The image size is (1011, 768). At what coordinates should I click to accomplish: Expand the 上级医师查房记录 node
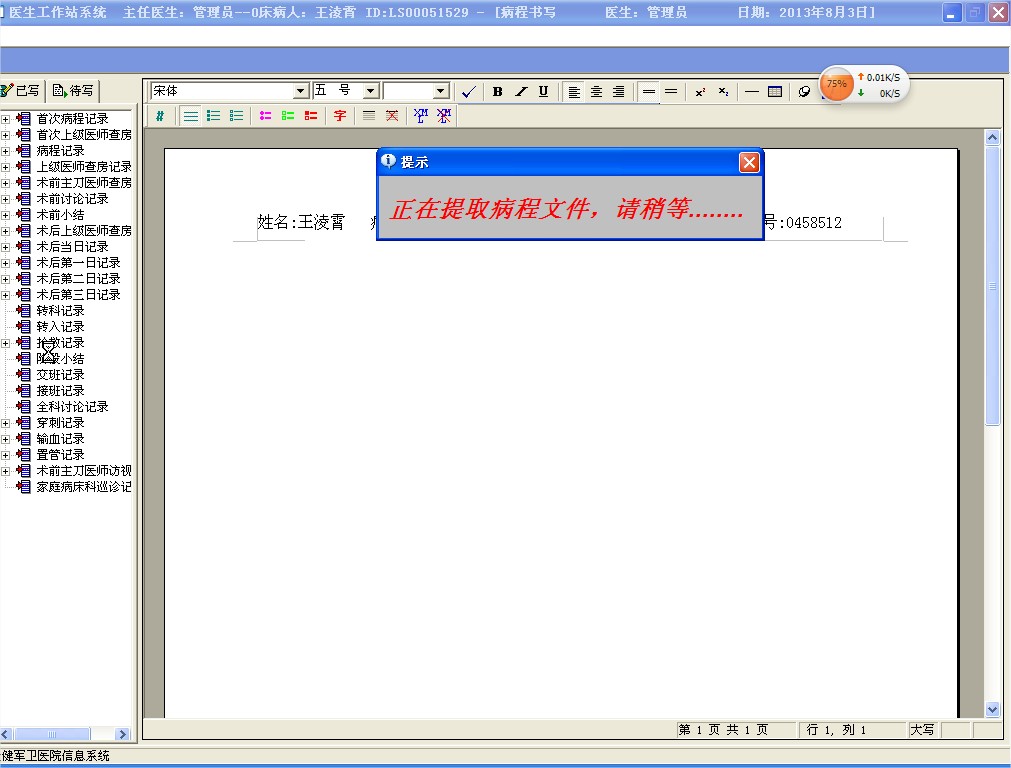pyautogui.click(x=5, y=167)
